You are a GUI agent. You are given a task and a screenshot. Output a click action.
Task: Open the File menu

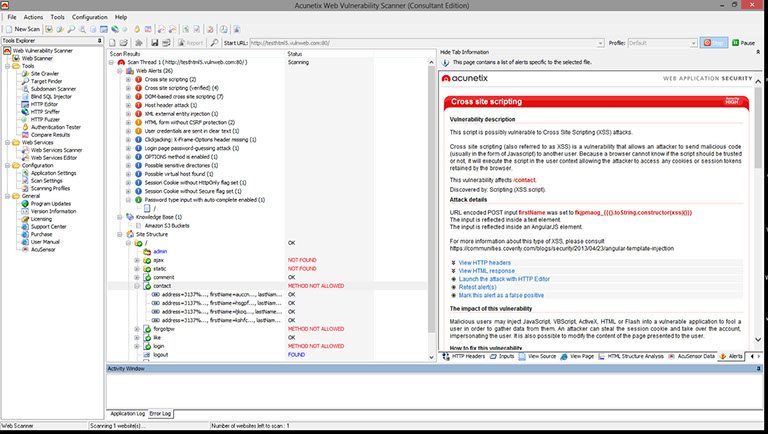click(12, 17)
